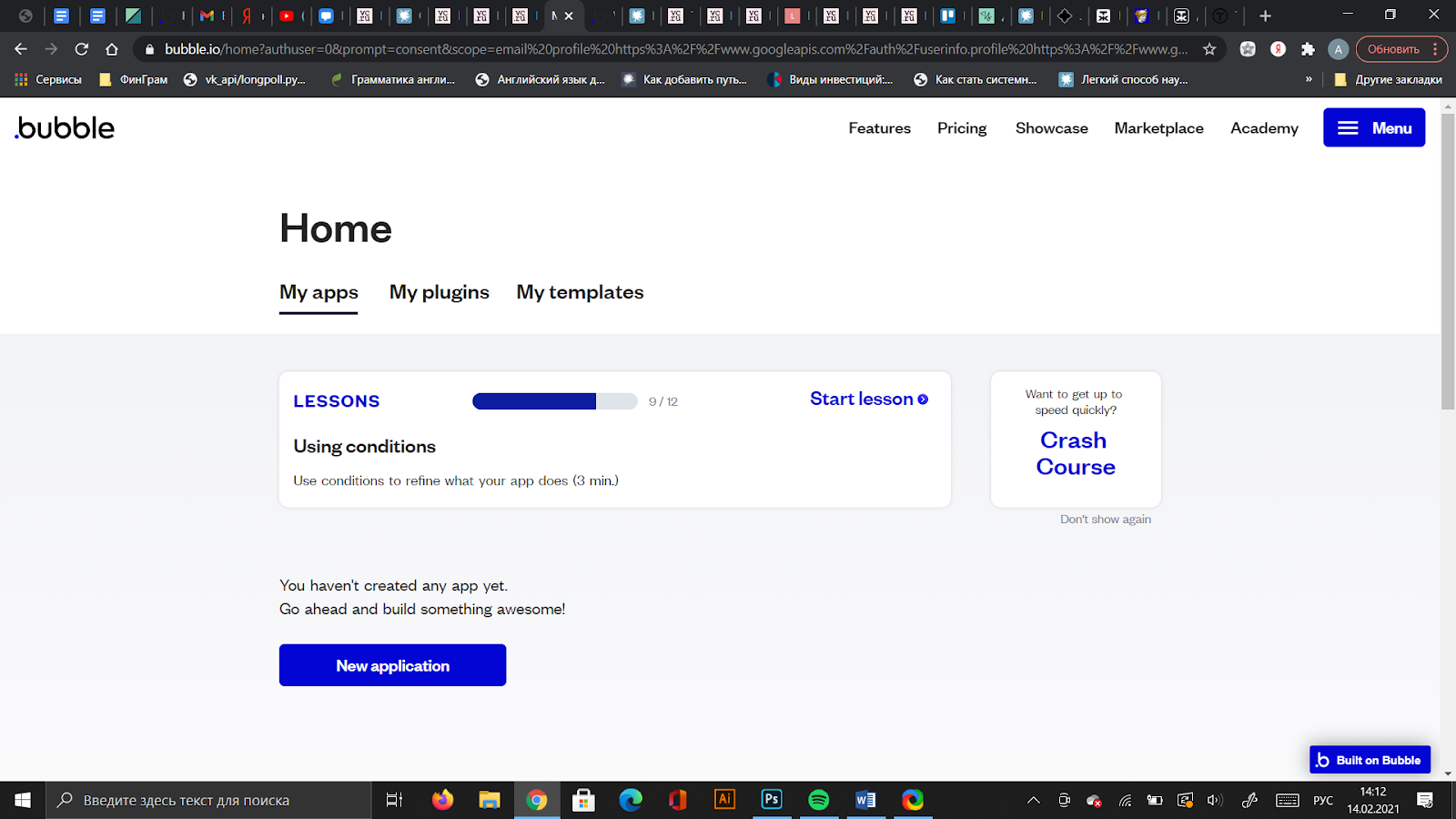Open the volume control in the tray

(x=1214, y=801)
